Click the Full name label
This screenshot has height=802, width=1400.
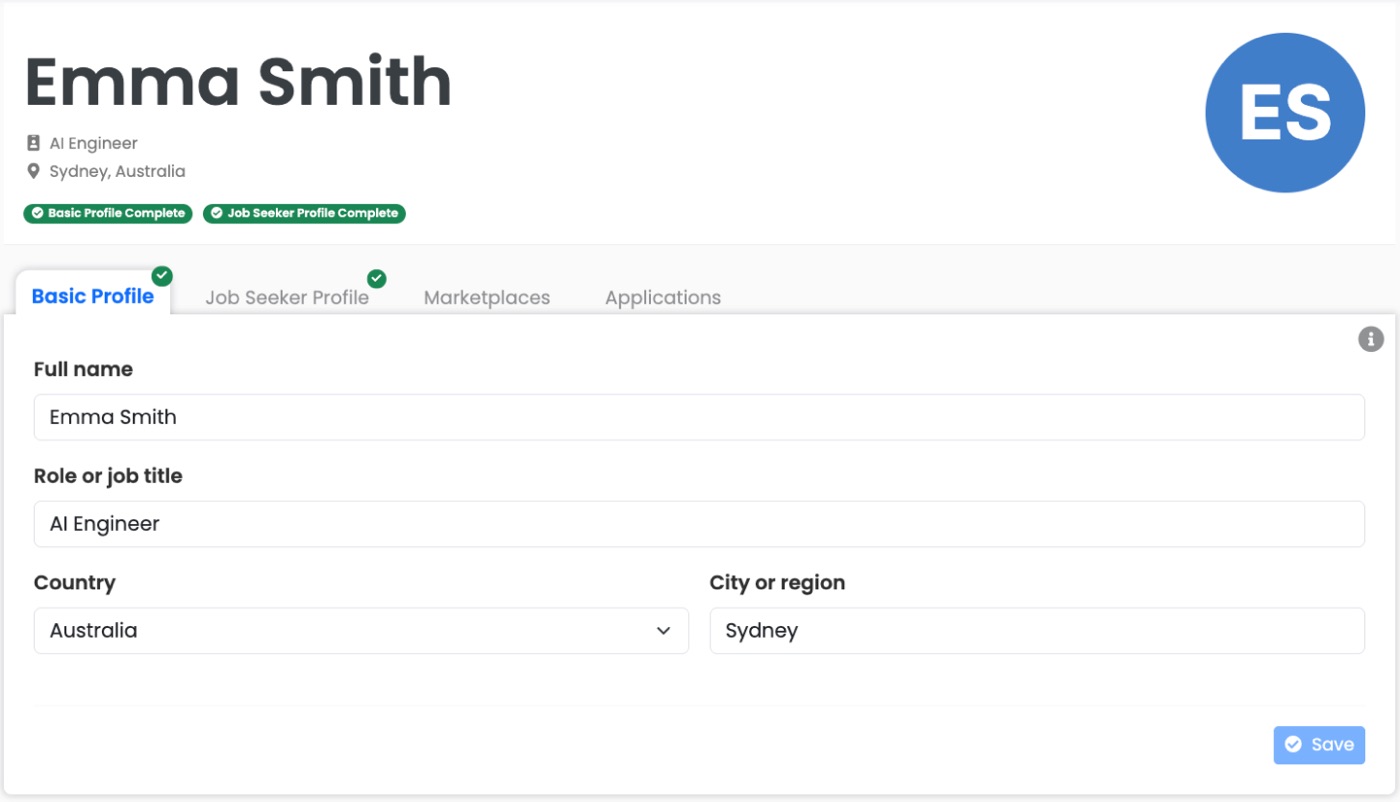pos(83,369)
